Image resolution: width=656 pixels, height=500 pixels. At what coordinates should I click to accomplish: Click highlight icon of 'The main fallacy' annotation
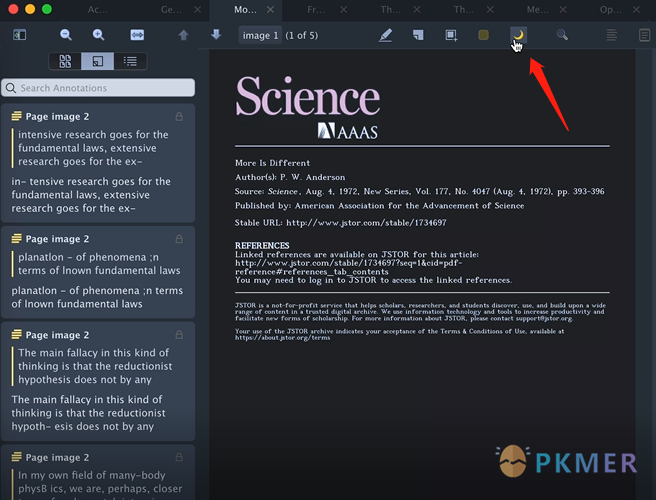(x=16, y=334)
